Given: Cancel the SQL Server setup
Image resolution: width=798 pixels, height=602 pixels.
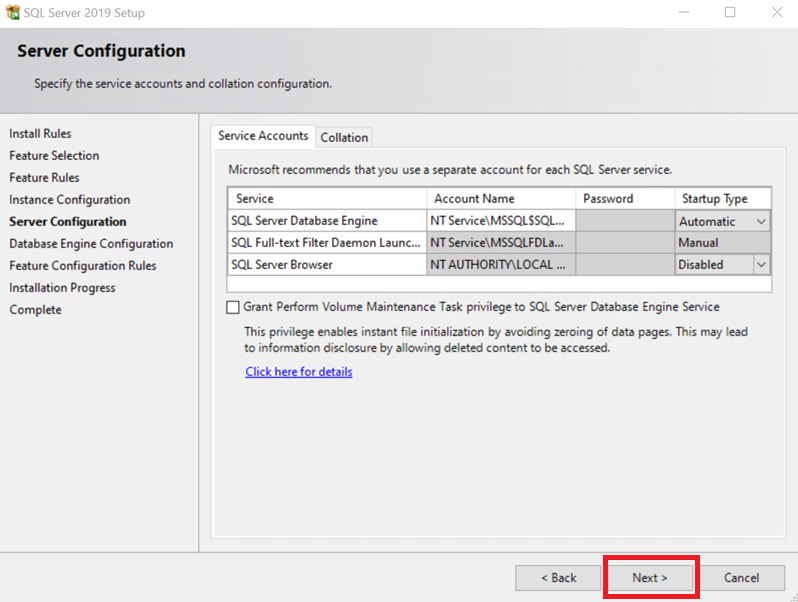Looking at the screenshot, I should click(x=741, y=578).
